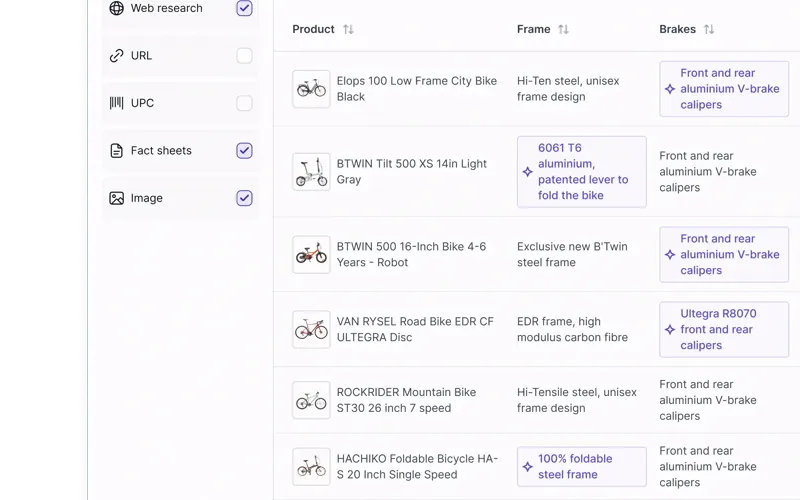This screenshot has width=800, height=500.
Task: Select the 100% foldable steel frame suggestion
Action: pos(582,466)
